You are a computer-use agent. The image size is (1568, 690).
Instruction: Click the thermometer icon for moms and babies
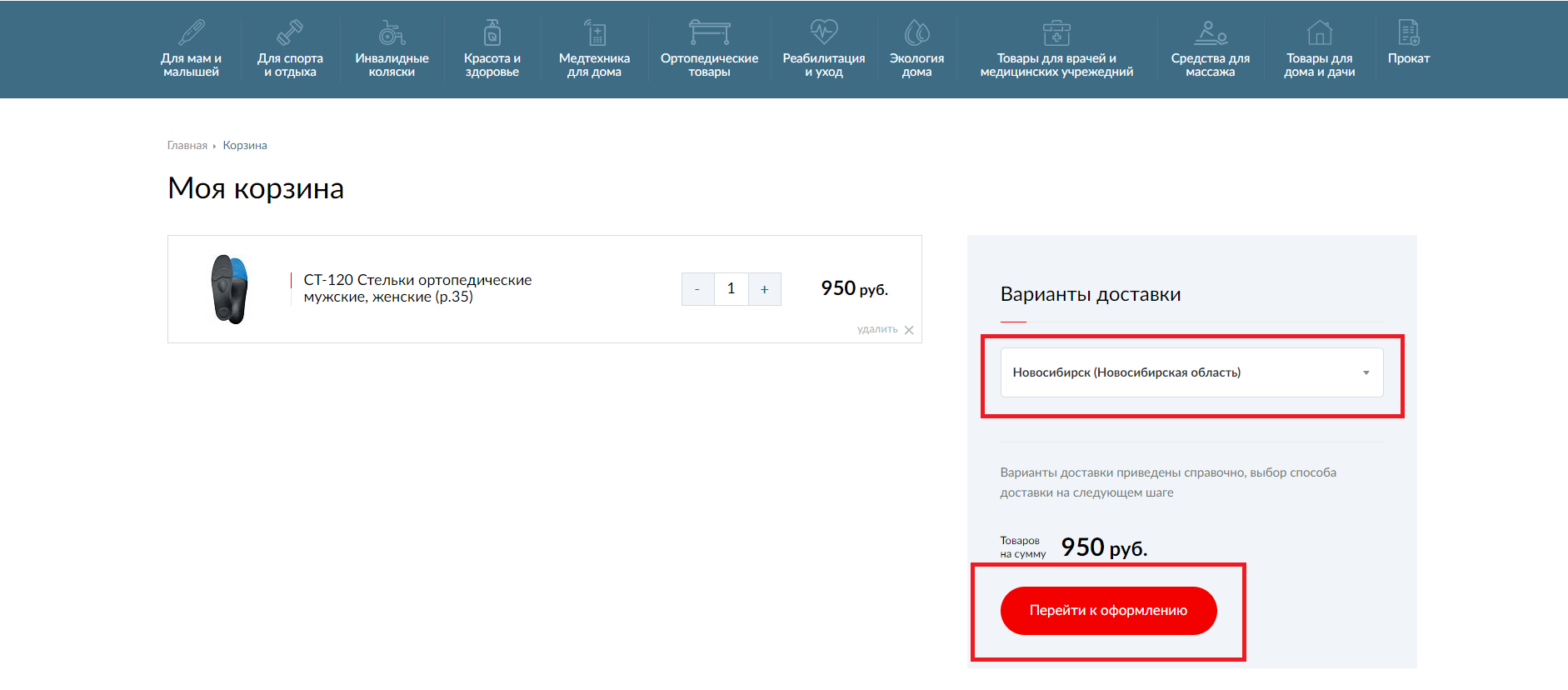click(x=192, y=32)
